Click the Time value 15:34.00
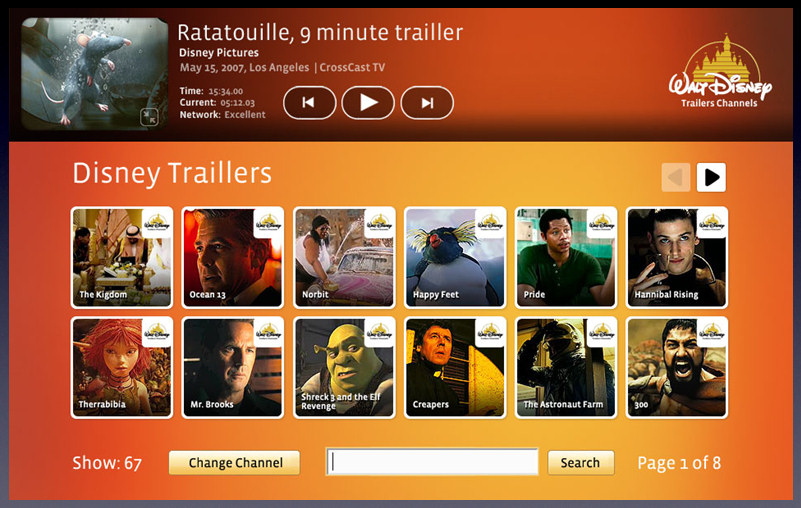The width and height of the screenshot is (801, 508). (x=225, y=91)
